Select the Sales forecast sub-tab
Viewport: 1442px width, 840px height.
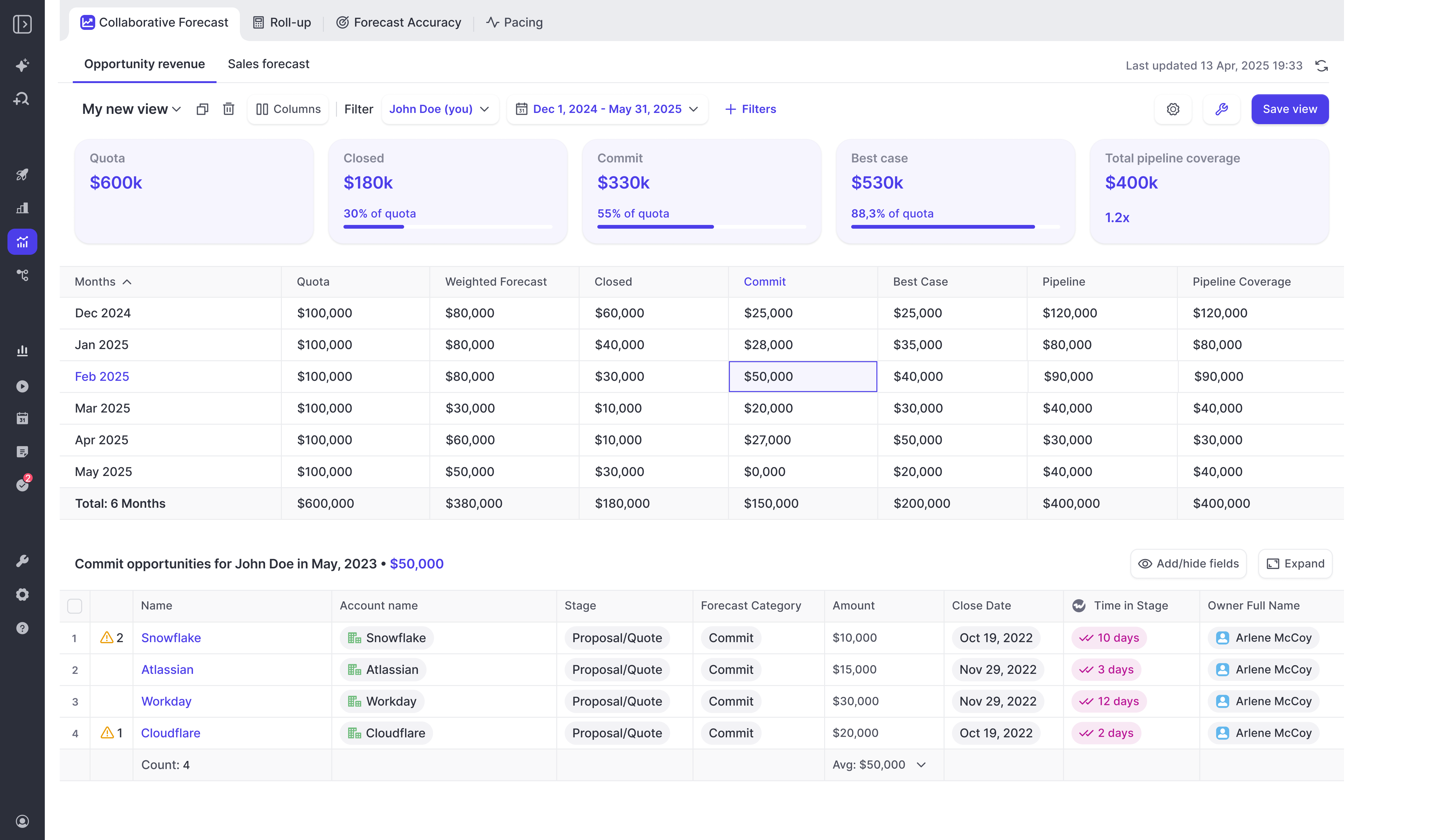pos(268,64)
